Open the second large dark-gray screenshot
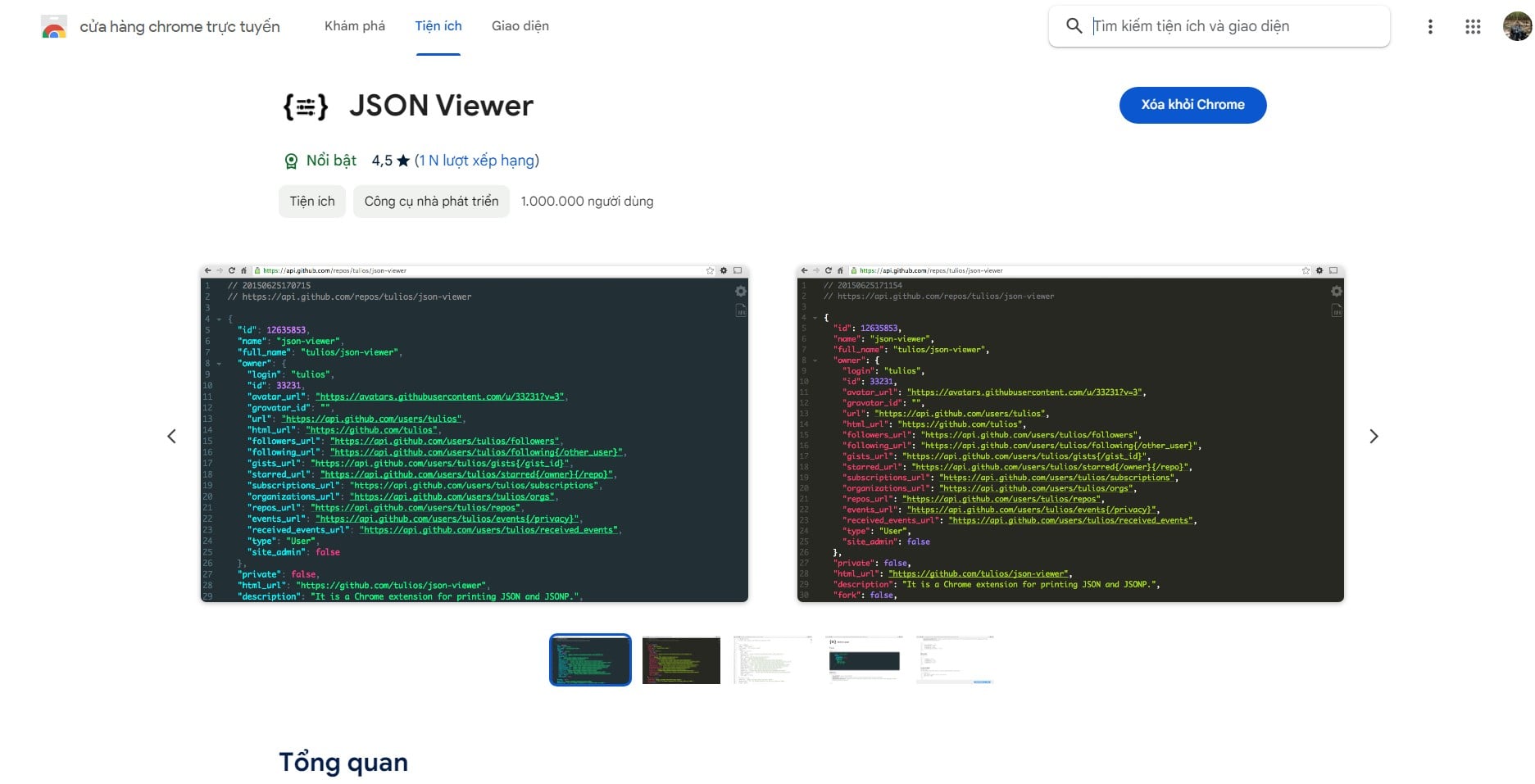This screenshot has width=1535, height=784. click(1070, 433)
